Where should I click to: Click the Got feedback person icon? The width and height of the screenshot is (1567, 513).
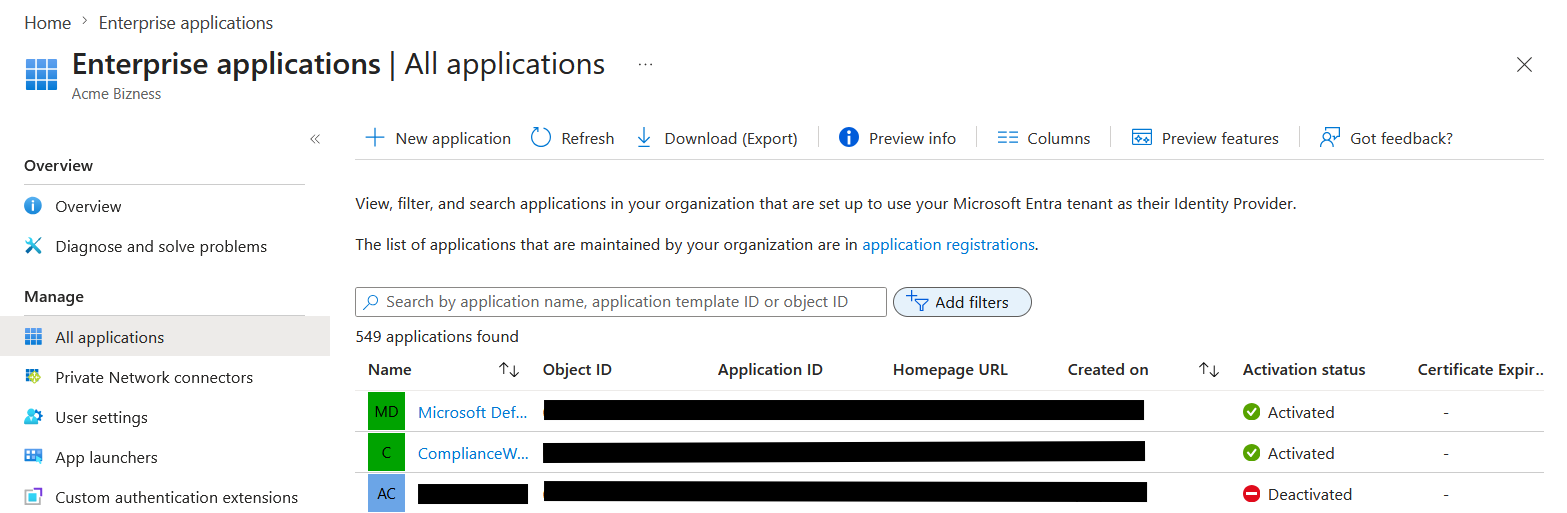pyautogui.click(x=1330, y=138)
